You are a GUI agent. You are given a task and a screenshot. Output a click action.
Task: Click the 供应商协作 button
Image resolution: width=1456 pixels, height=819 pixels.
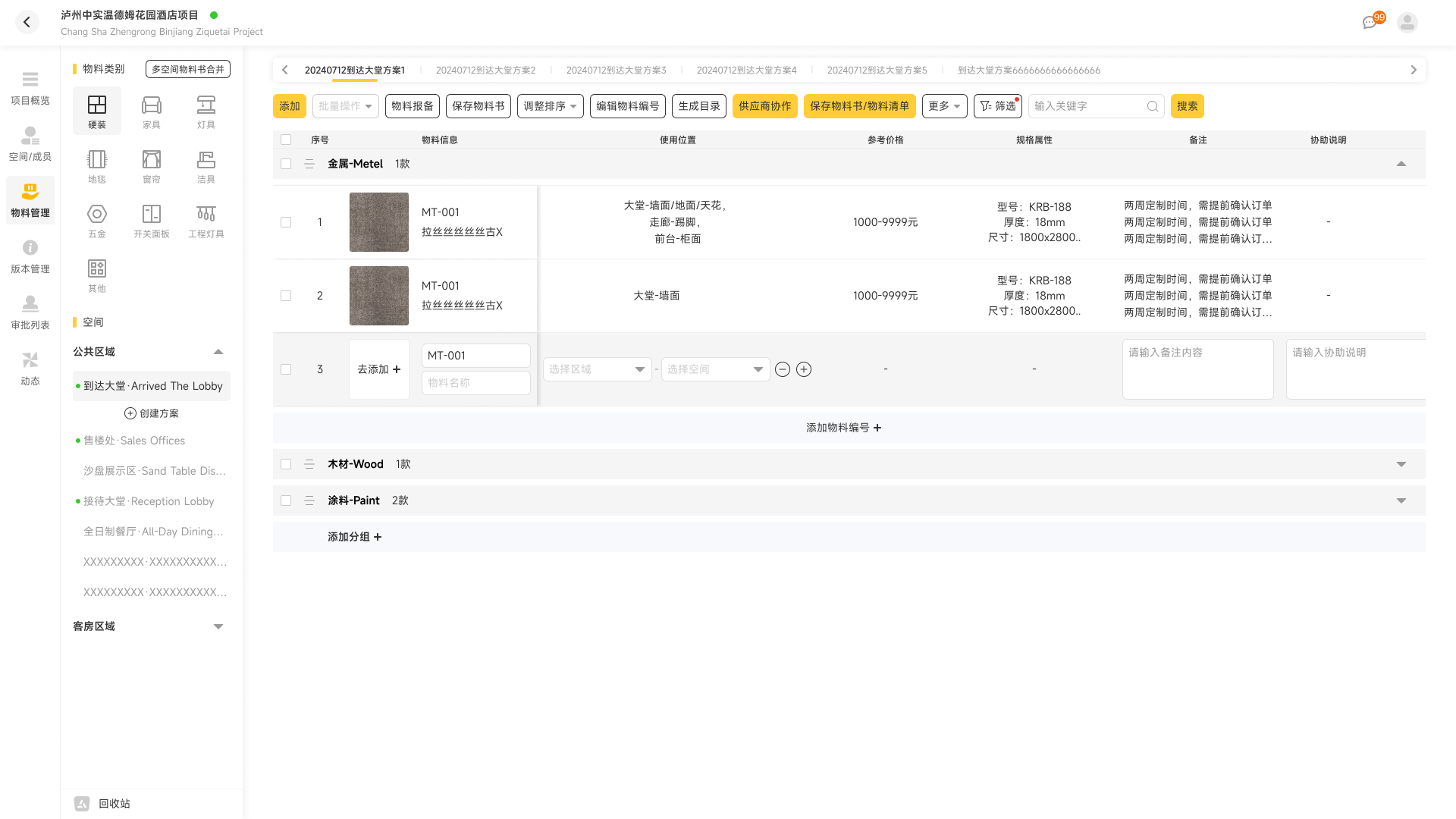tap(764, 106)
